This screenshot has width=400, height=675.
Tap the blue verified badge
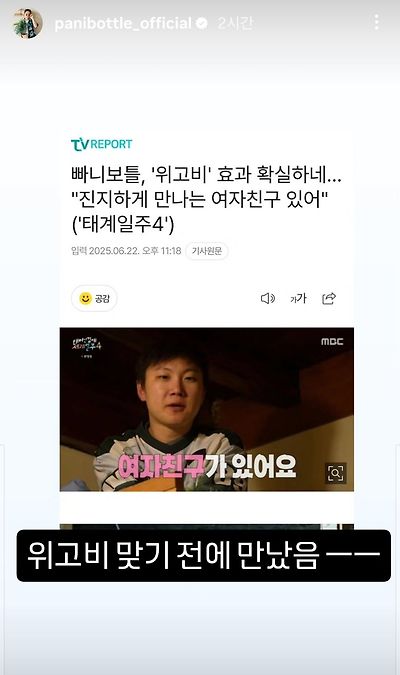tap(202, 23)
